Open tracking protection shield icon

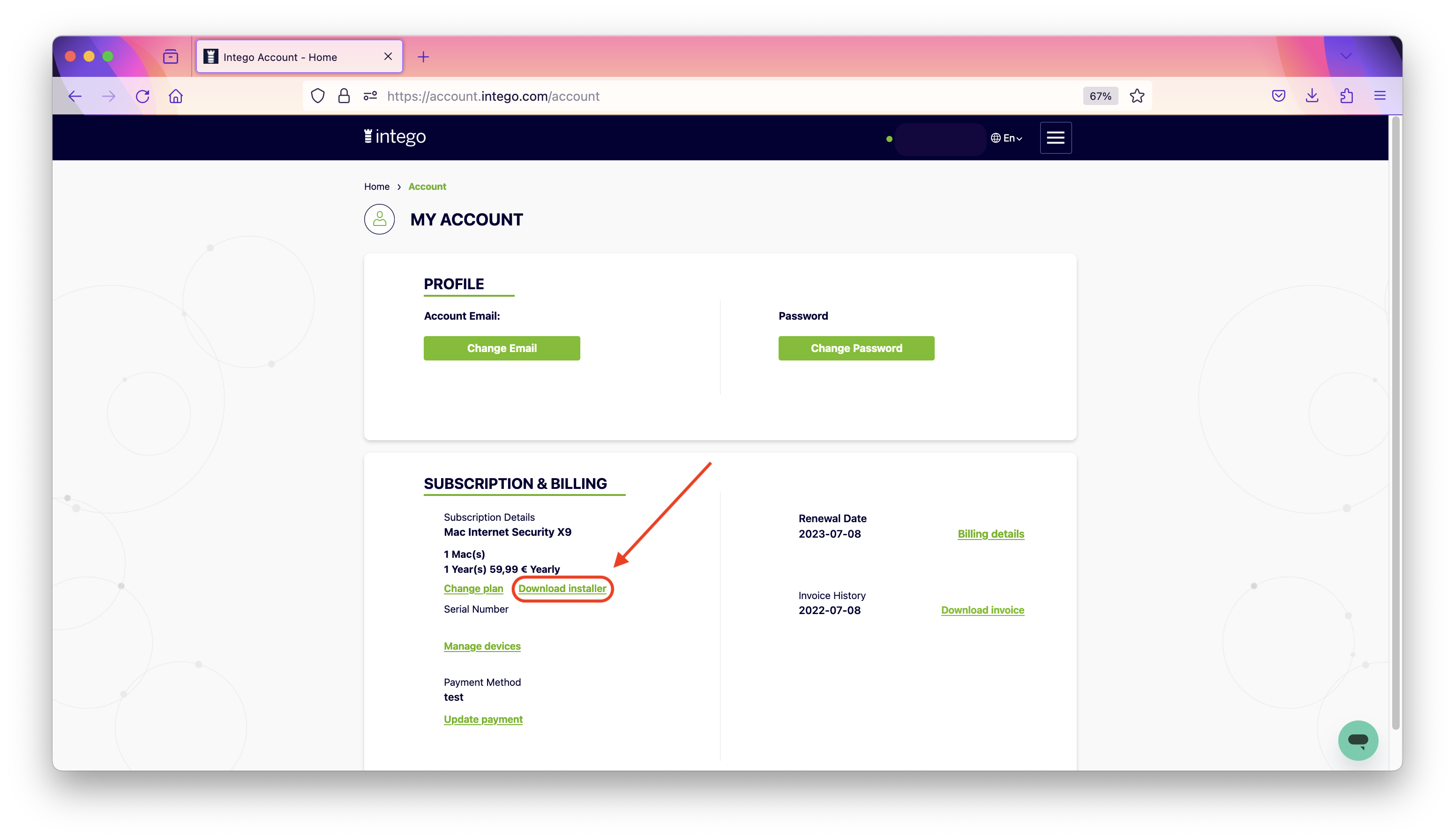coord(318,96)
